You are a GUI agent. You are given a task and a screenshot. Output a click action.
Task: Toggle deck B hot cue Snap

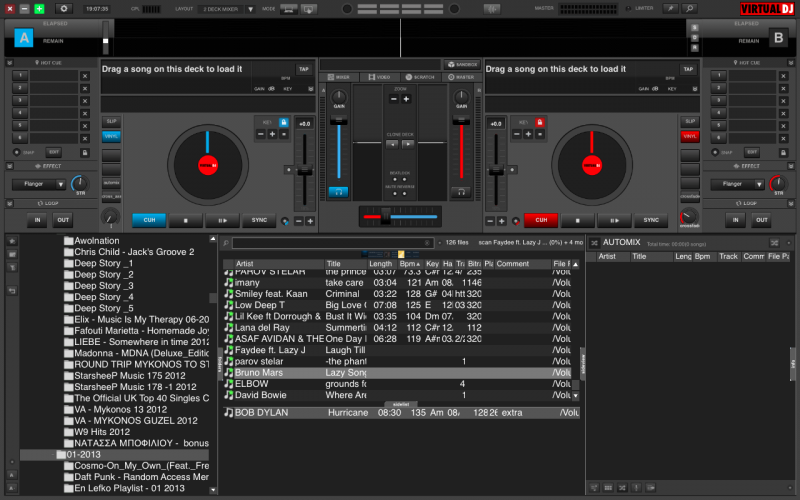click(x=715, y=153)
